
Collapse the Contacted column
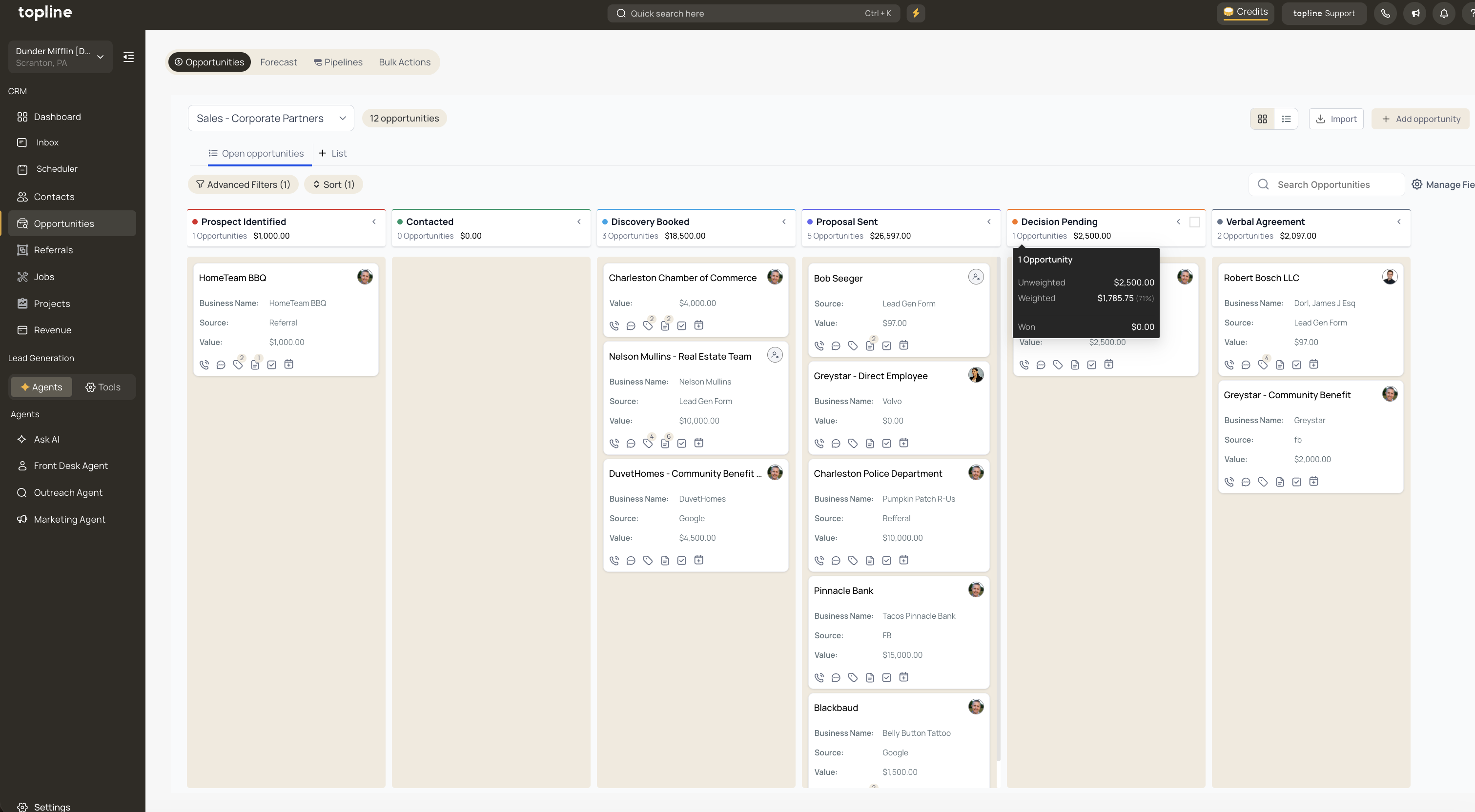point(579,222)
